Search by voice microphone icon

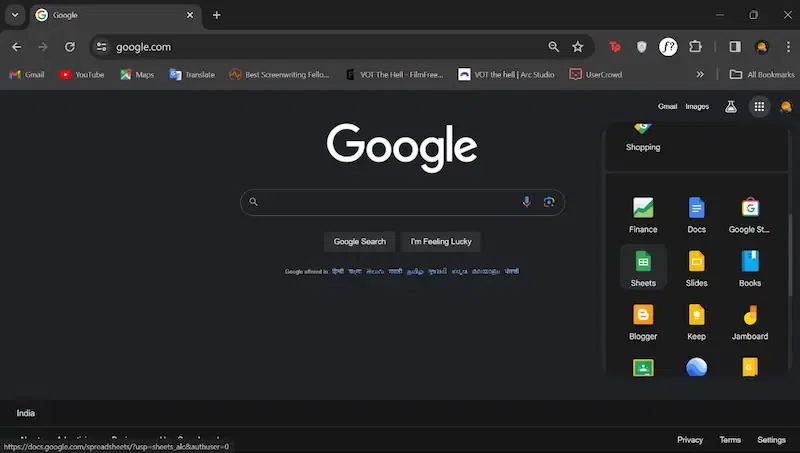point(527,202)
